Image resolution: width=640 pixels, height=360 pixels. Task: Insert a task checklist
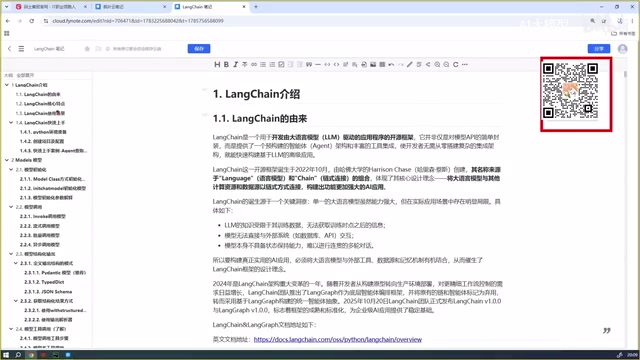click(x=281, y=64)
